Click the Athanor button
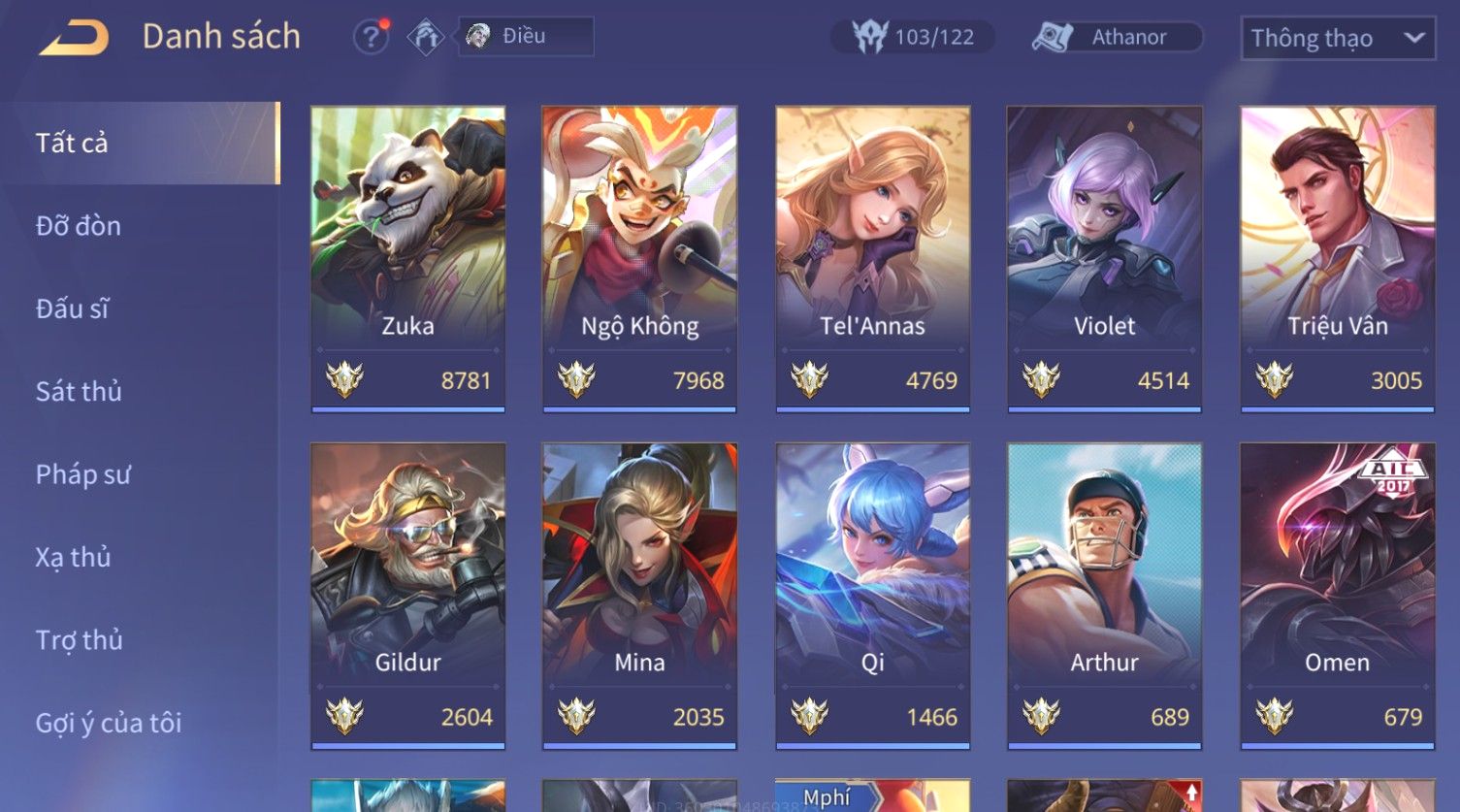The width and height of the screenshot is (1460, 812). [x=1116, y=37]
